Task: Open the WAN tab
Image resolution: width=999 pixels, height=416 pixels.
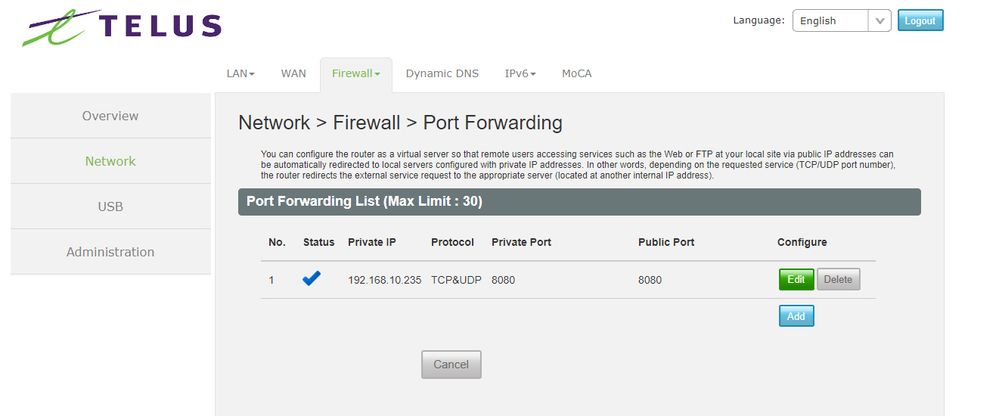Action: click(293, 73)
